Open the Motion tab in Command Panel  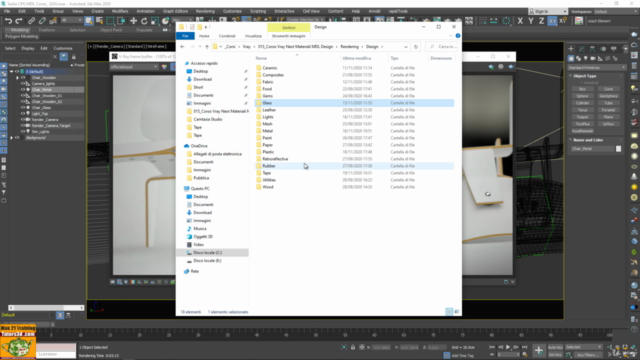[603, 49]
